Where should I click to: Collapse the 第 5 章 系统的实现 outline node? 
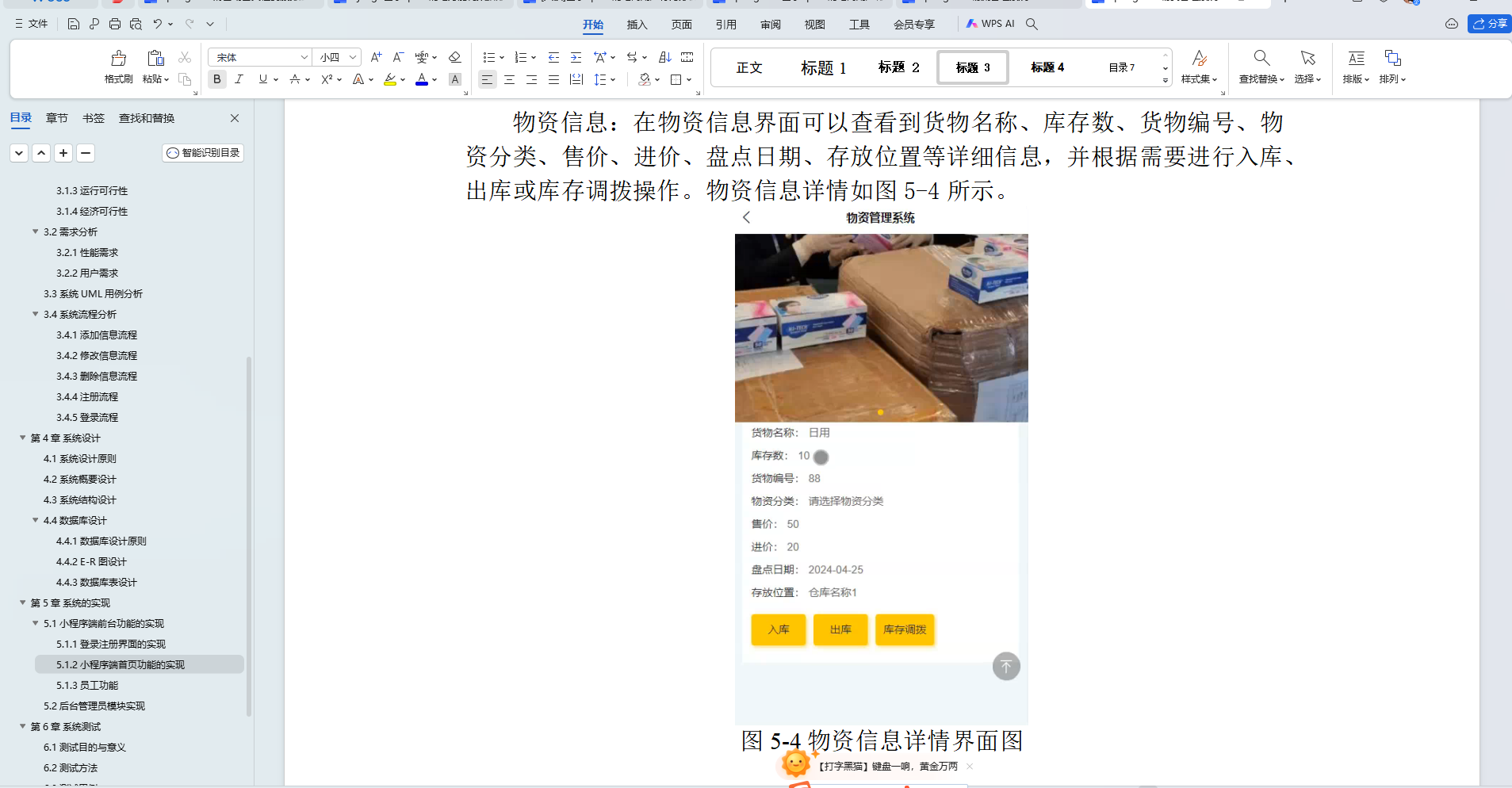[x=22, y=602]
